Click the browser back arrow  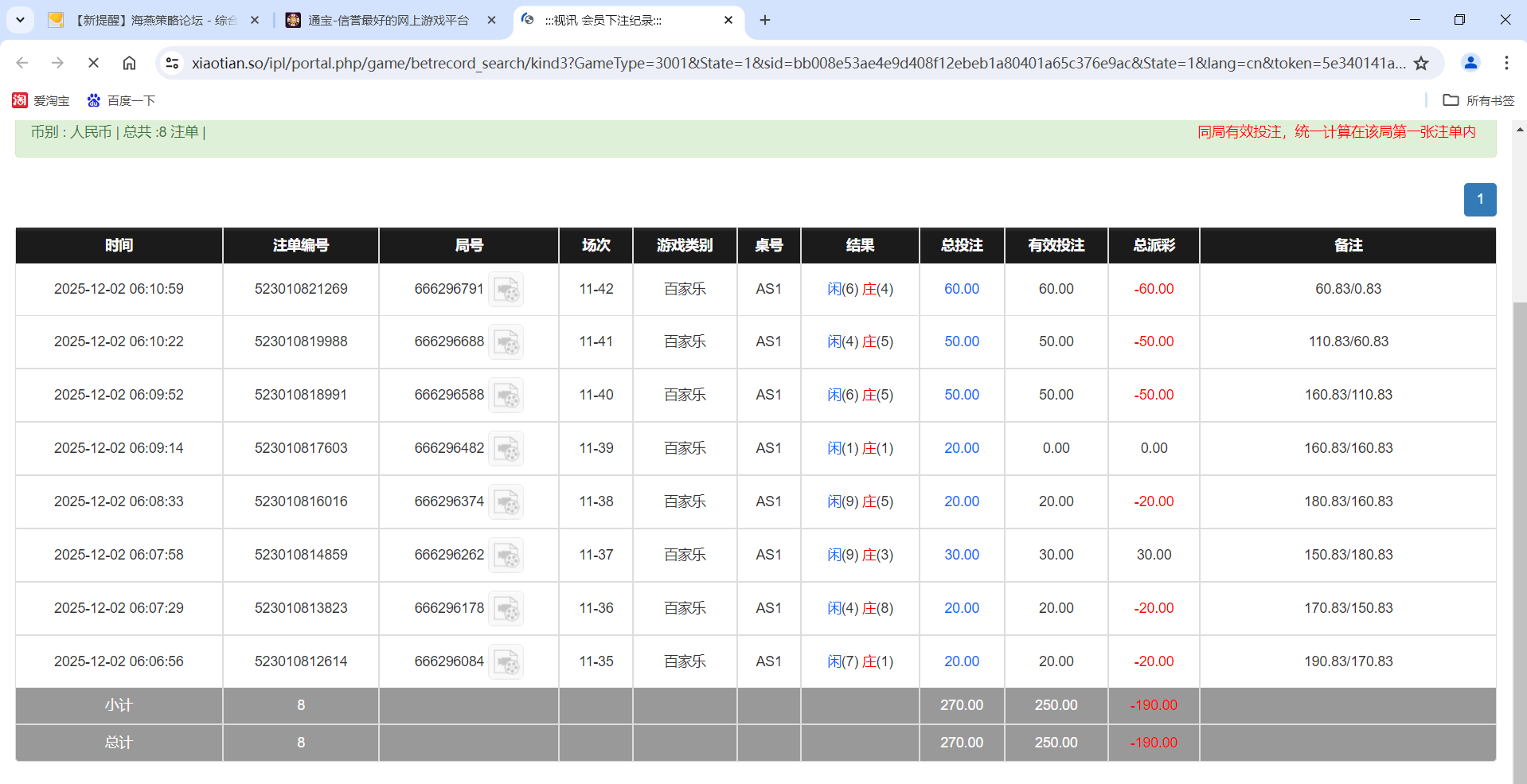click(x=21, y=63)
